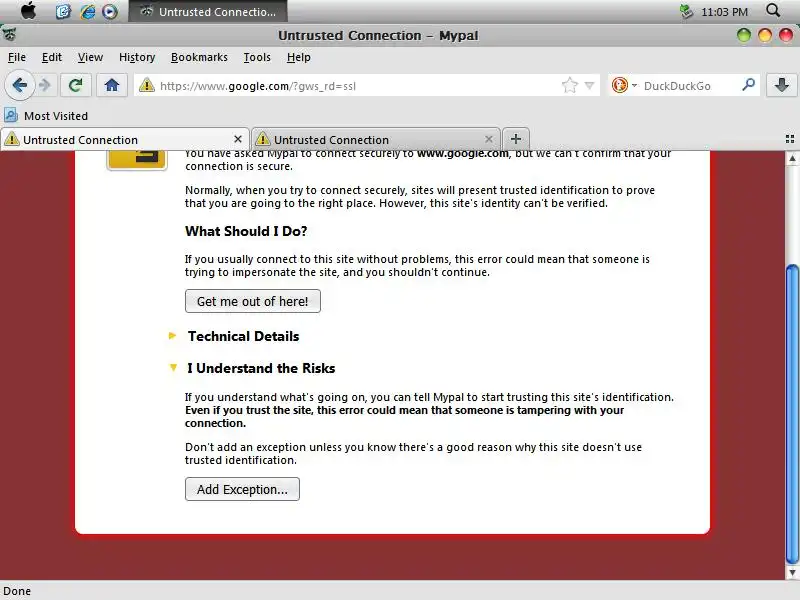The width and height of the screenshot is (800, 600).
Task: Click the Apple menu icon
Action: click(29, 11)
